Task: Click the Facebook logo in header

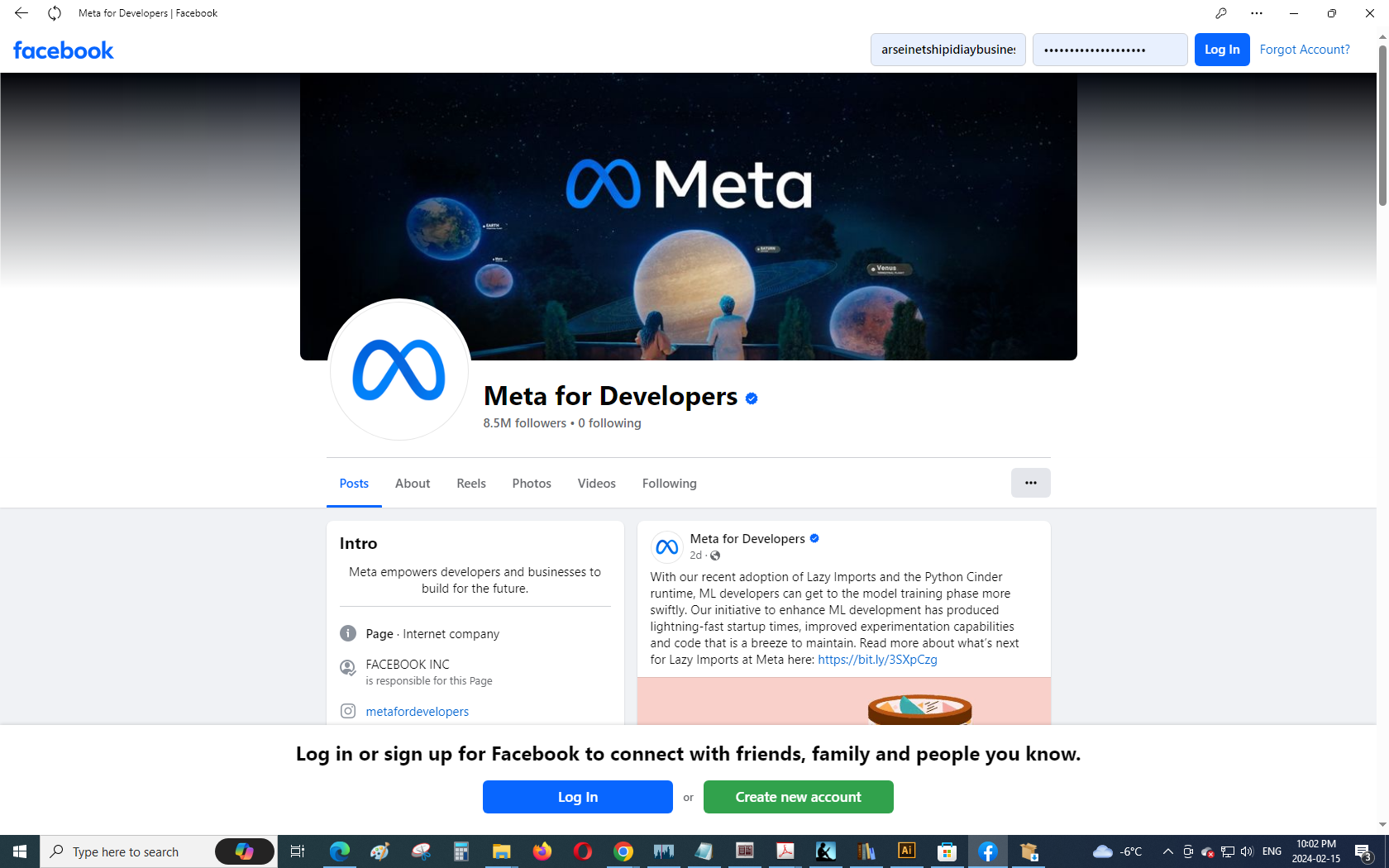Action: 64,50
